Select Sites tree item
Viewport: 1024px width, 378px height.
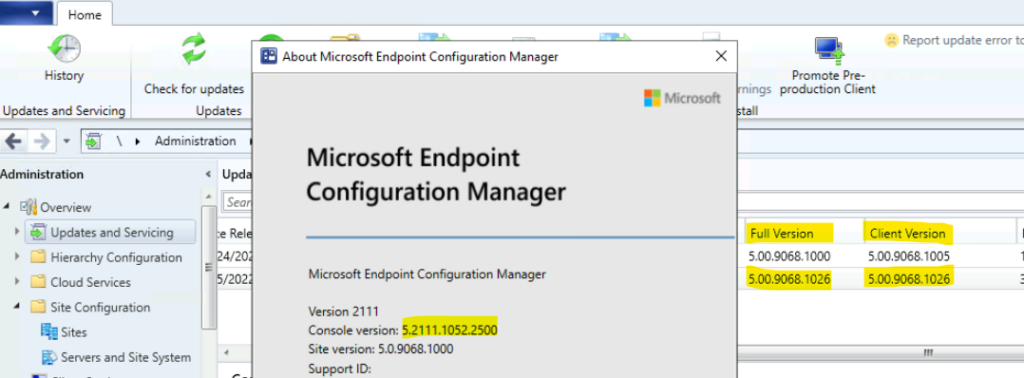point(74,332)
